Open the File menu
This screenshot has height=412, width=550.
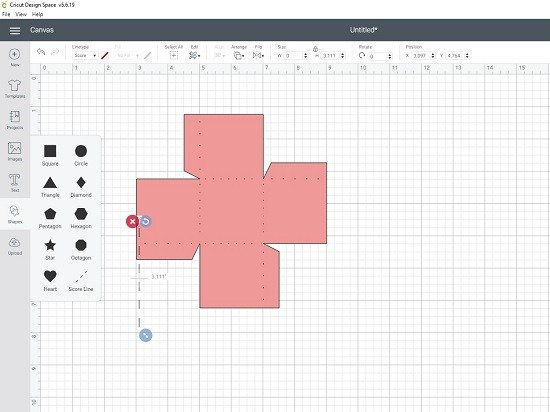6,14
